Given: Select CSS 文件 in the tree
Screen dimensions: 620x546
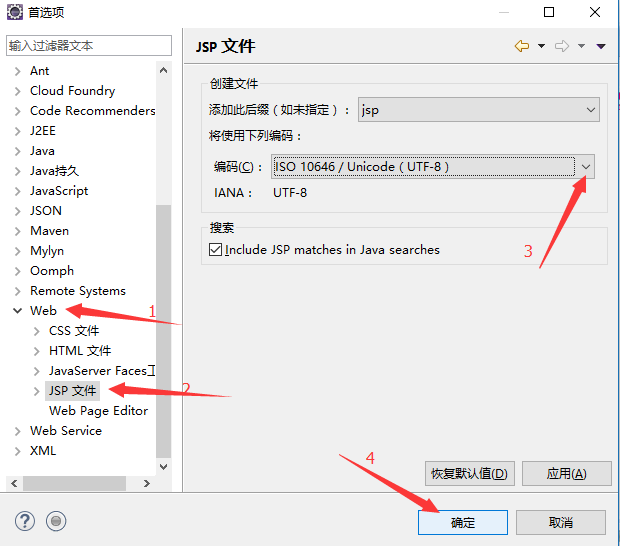Looking at the screenshot, I should 74,331.
